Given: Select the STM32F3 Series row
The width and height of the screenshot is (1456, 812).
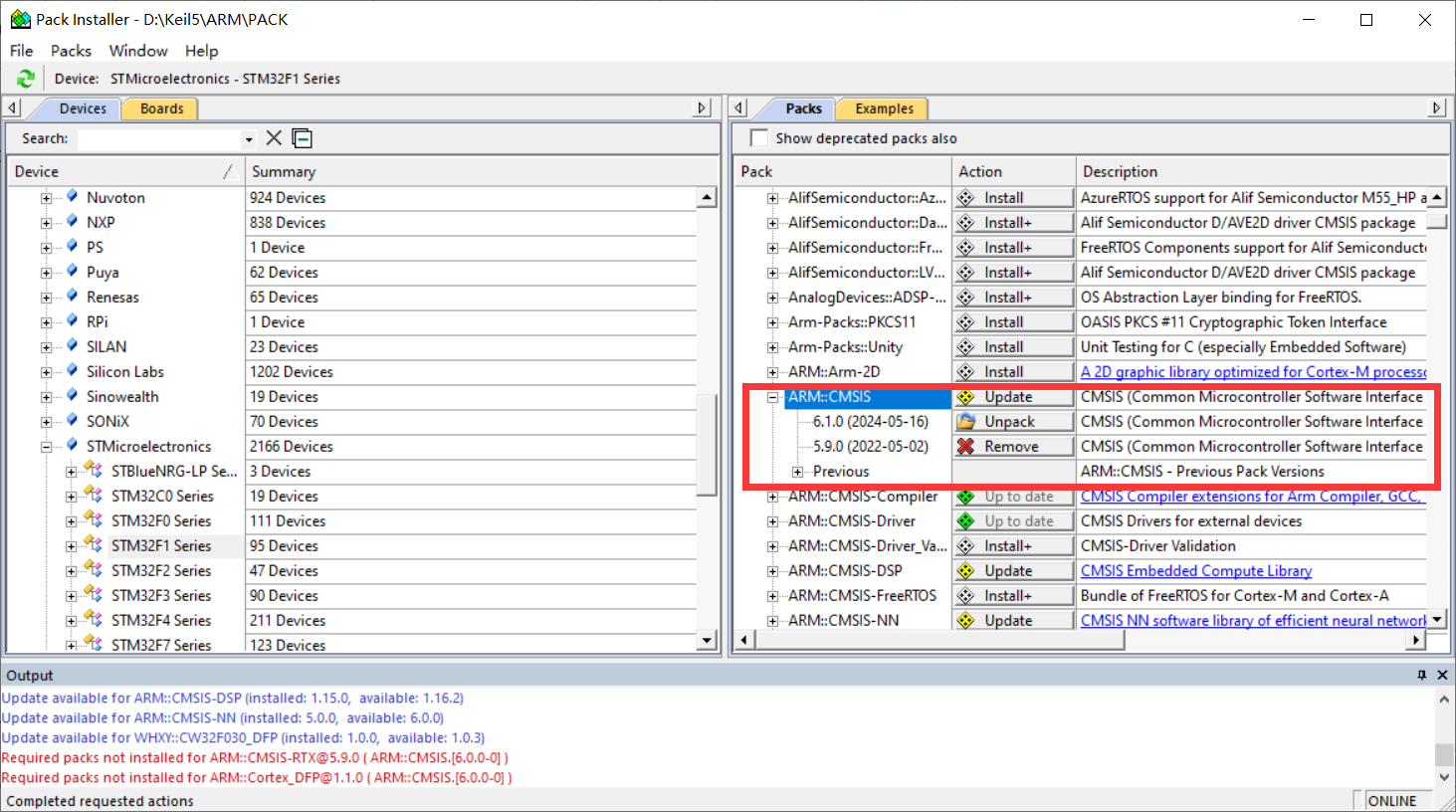Looking at the screenshot, I should coord(161,596).
